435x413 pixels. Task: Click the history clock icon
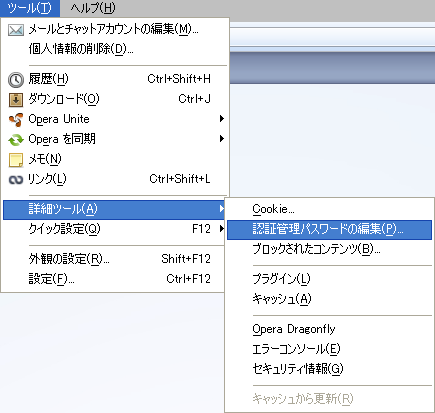point(16,80)
